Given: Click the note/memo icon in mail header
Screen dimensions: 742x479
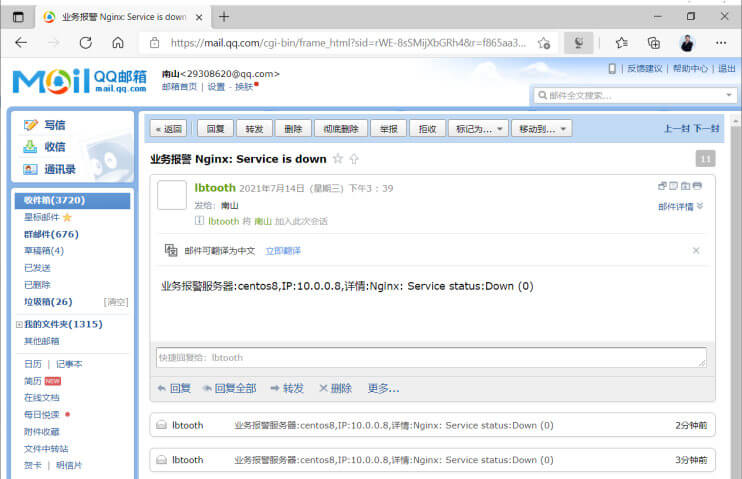Looking at the screenshot, I should pos(673,186).
